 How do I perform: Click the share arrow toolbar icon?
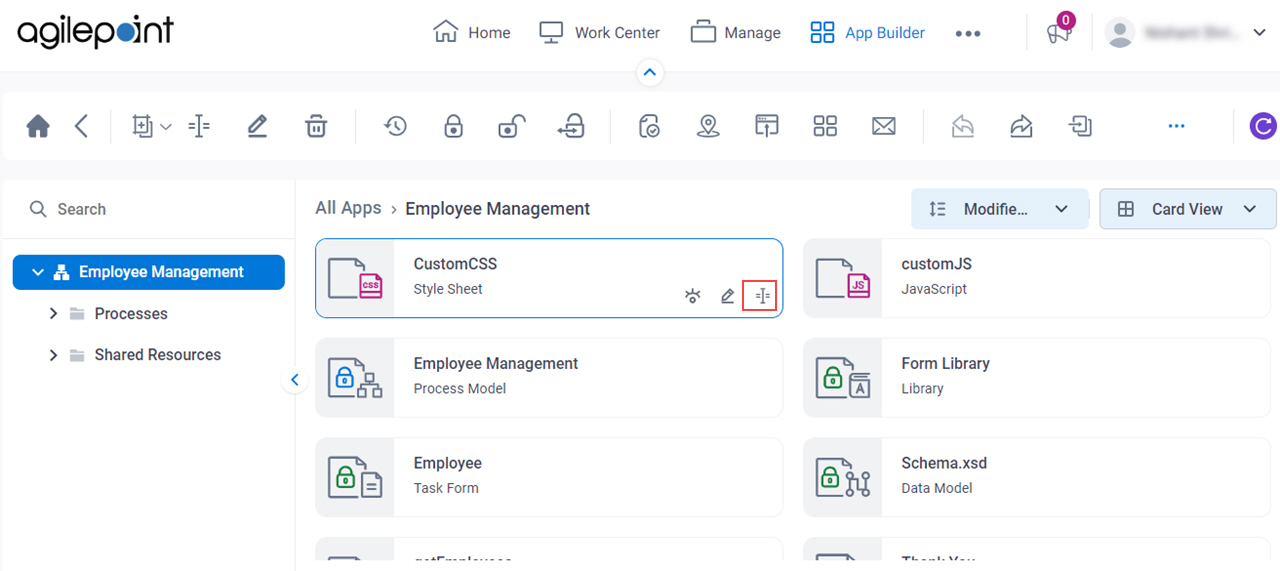[1021, 126]
